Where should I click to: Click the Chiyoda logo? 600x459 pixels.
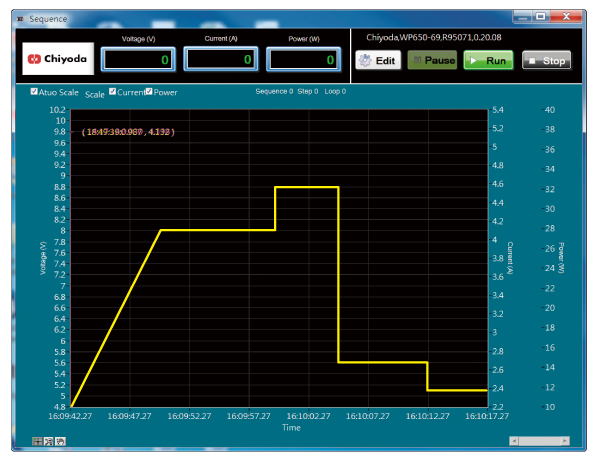tap(57, 60)
